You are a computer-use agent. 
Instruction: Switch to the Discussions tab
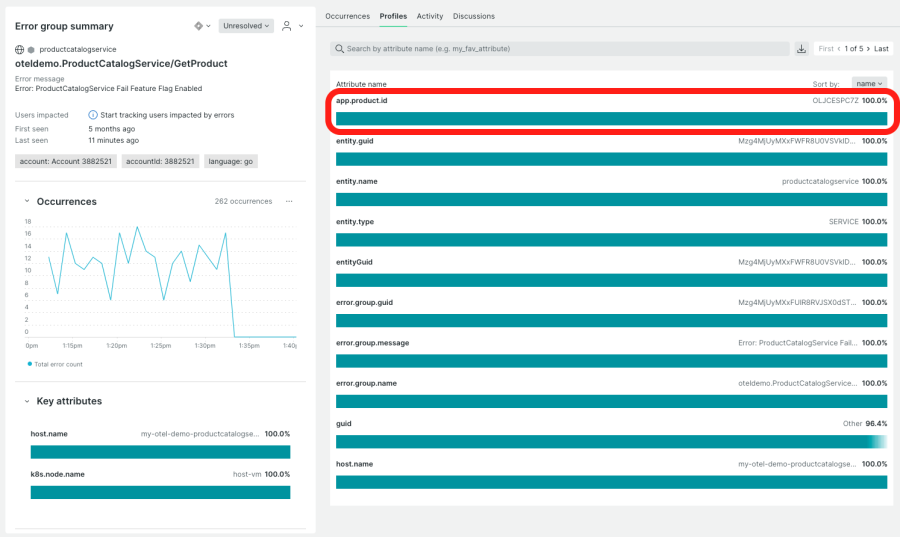[474, 16]
